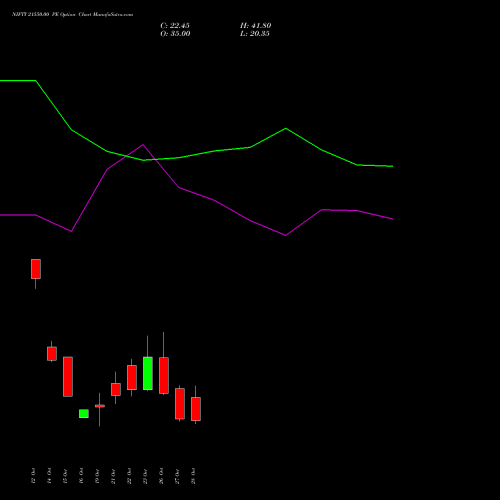The image size is (500, 500).
Task: Click the '23 Oct' date axis label
Action: click(x=145, y=476)
